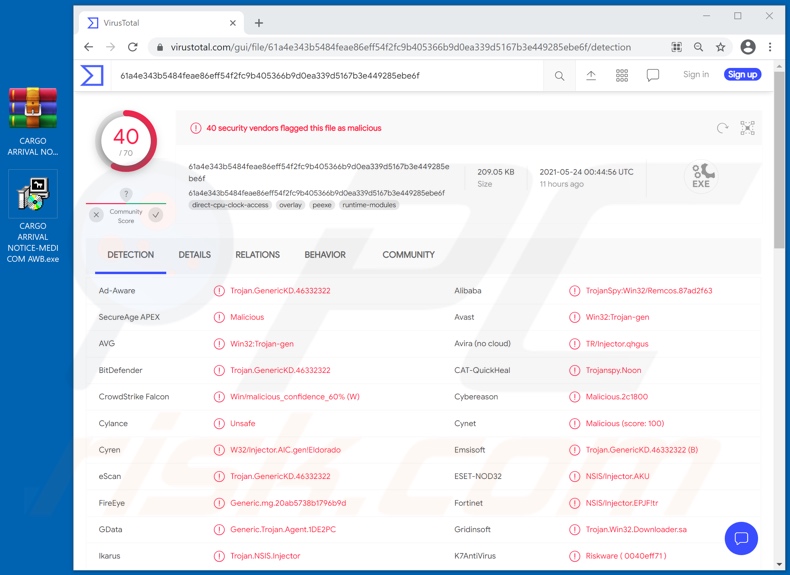Open the blue chat bubble button

(x=741, y=538)
